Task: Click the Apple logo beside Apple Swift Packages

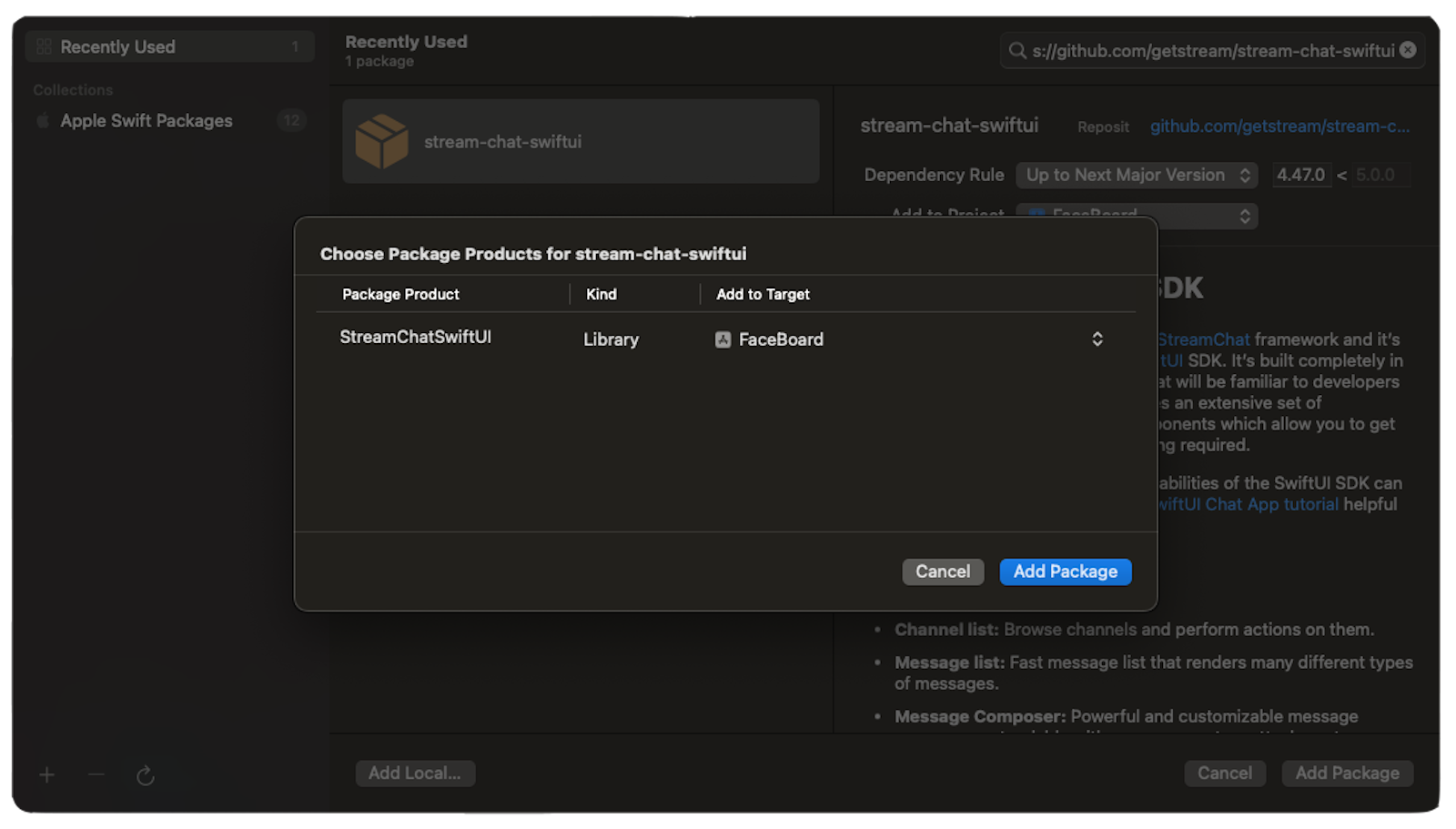Action: point(43,120)
